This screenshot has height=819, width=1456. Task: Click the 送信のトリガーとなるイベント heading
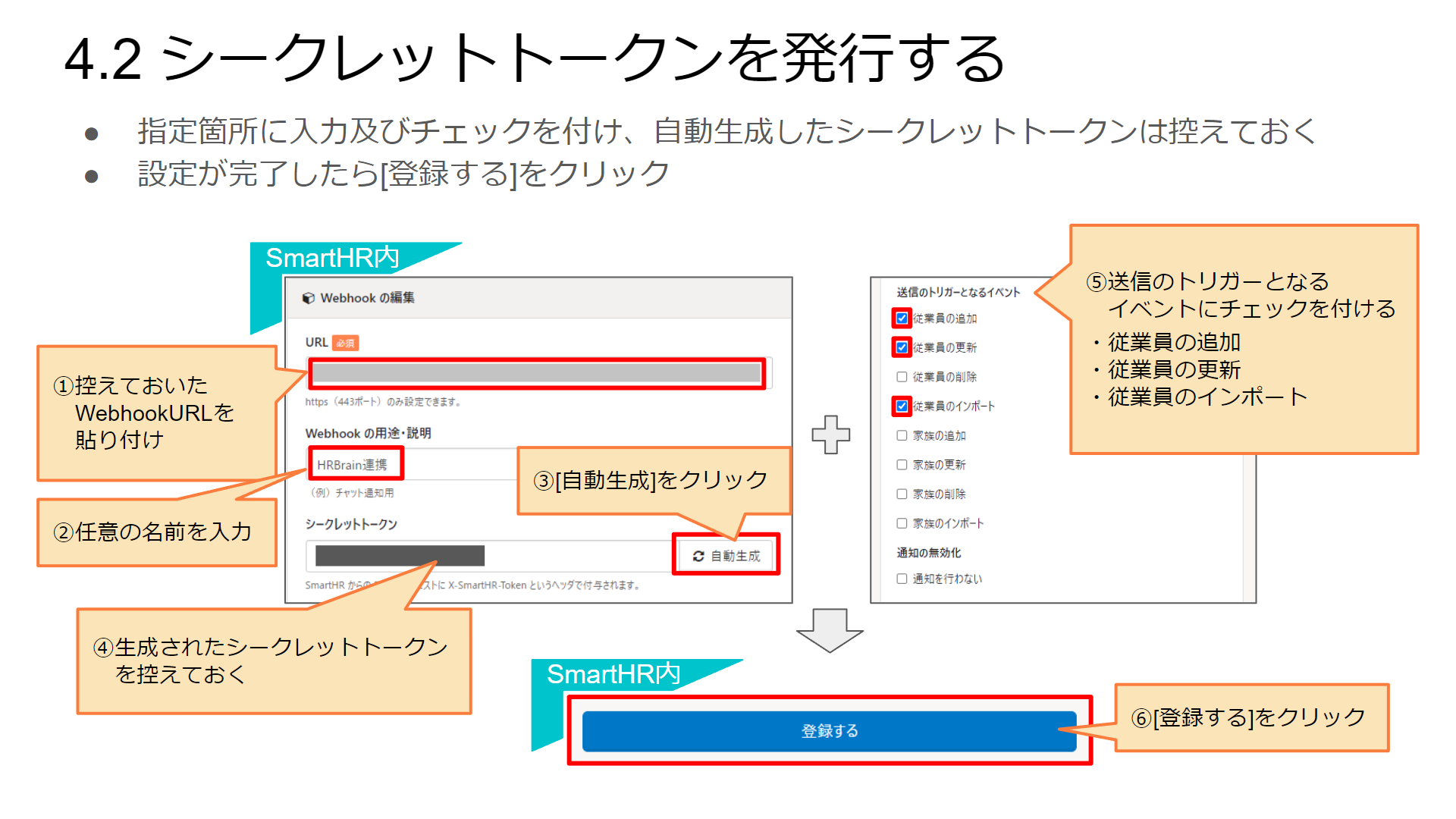pos(959,292)
